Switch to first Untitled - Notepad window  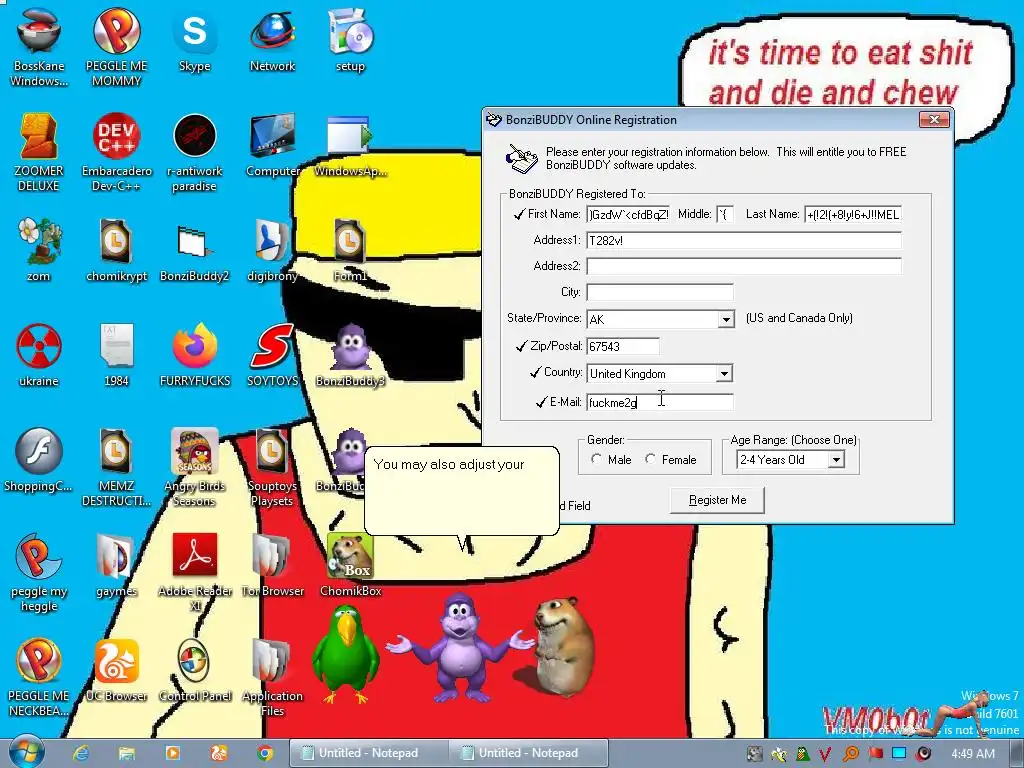[368, 753]
